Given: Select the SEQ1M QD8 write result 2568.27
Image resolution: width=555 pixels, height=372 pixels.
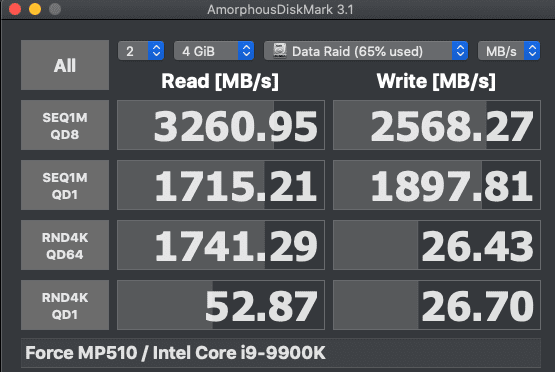Looking at the screenshot, I should [x=437, y=125].
